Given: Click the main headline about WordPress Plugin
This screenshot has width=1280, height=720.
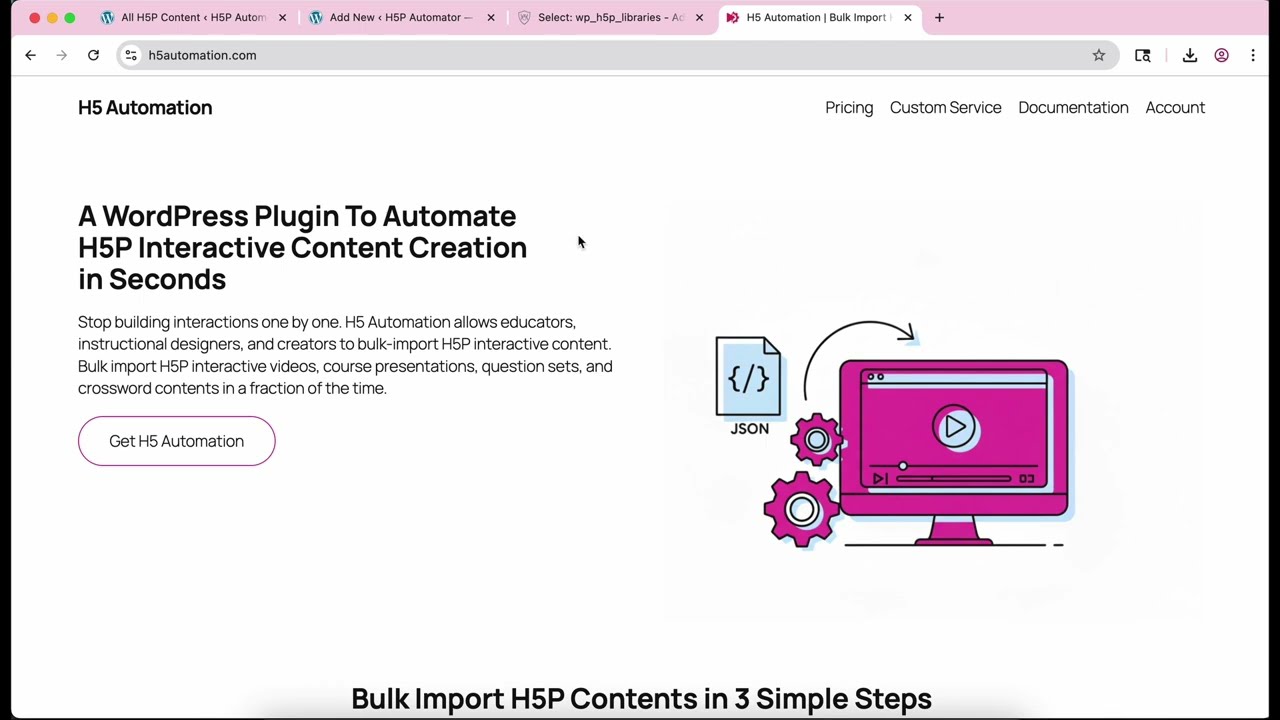Looking at the screenshot, I should point(302,247).
